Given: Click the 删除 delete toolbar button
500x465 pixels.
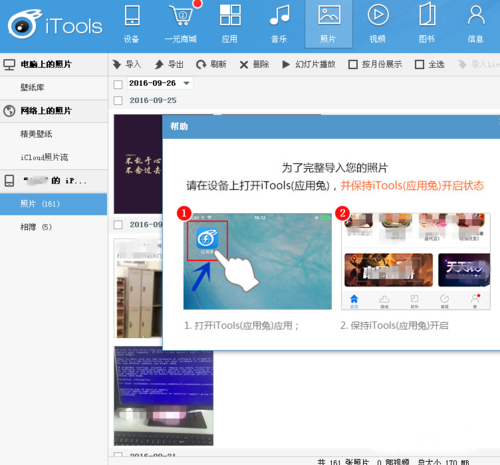Looking at the screenshot, I should [x=254, y=64].
